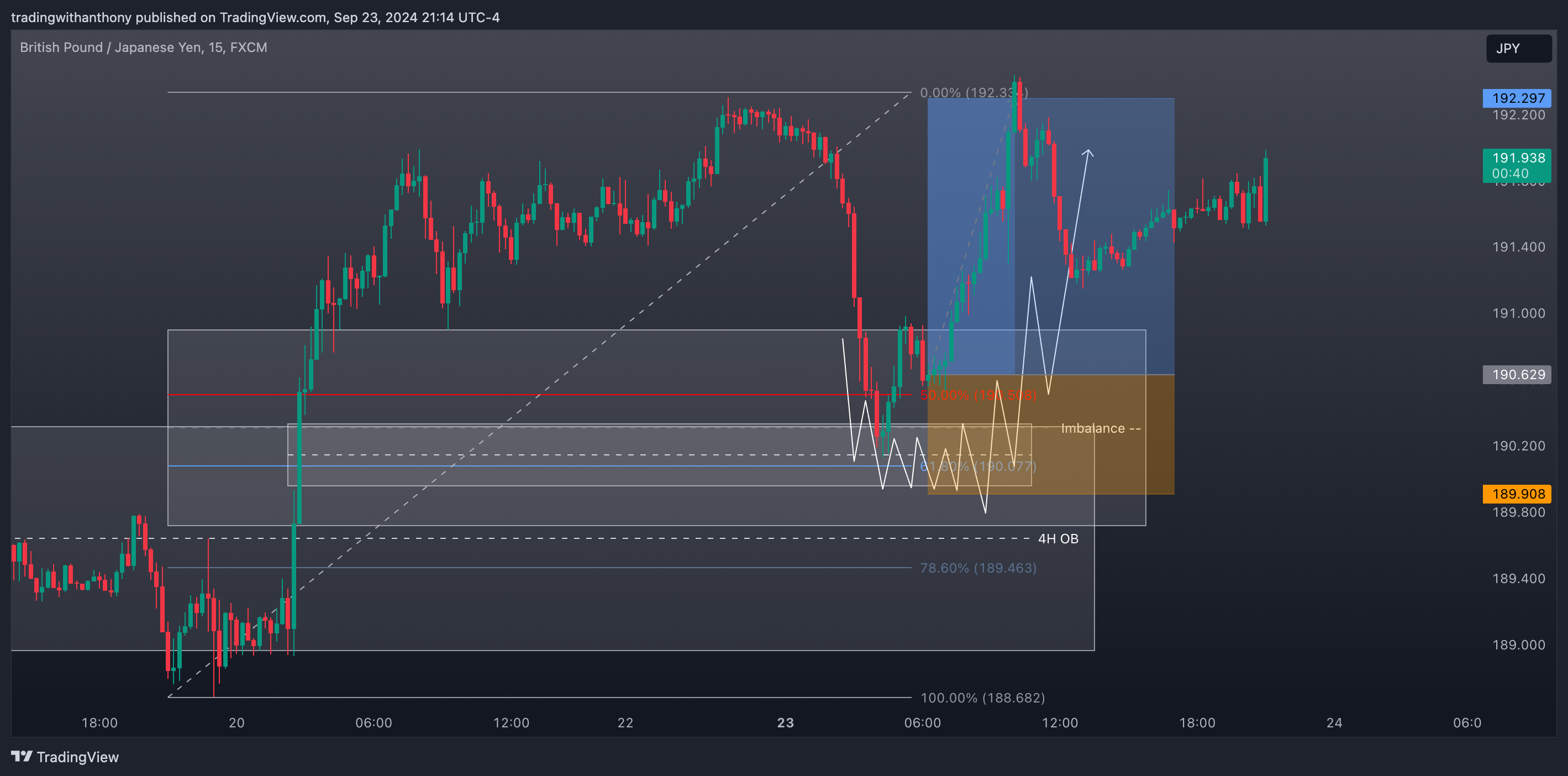Click the 191.400 price axis value
The height and width of the screenshot is (776, 1568).
click(x=1518, y=247)
